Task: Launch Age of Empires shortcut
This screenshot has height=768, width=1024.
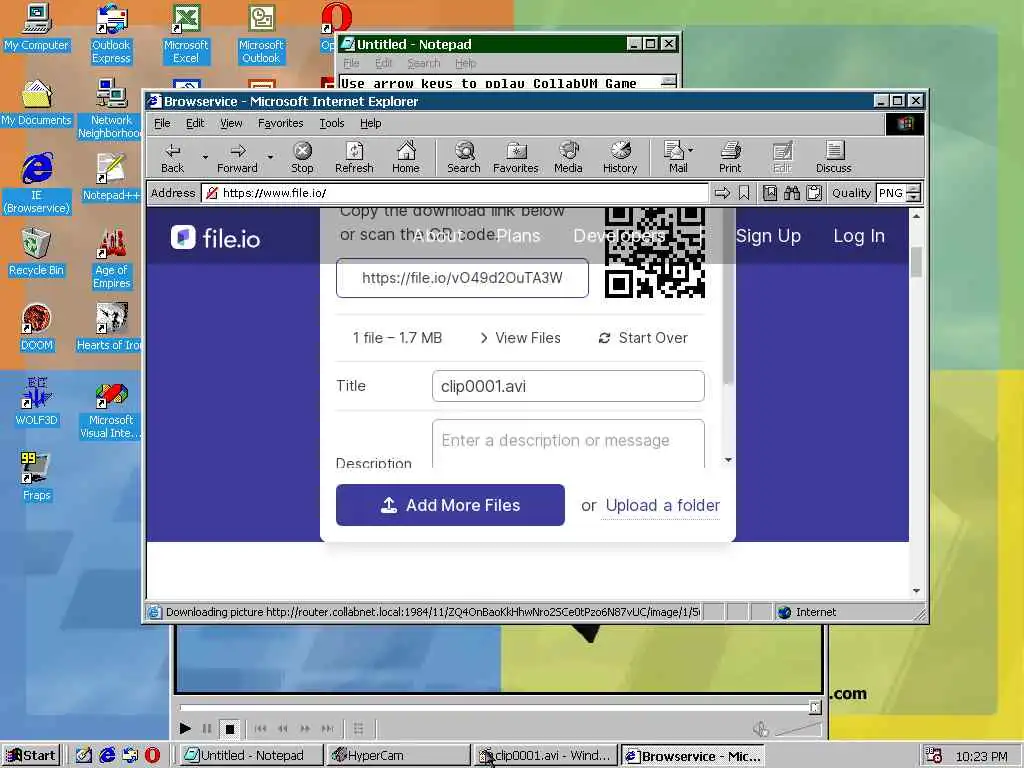Action: coord(111,259)
